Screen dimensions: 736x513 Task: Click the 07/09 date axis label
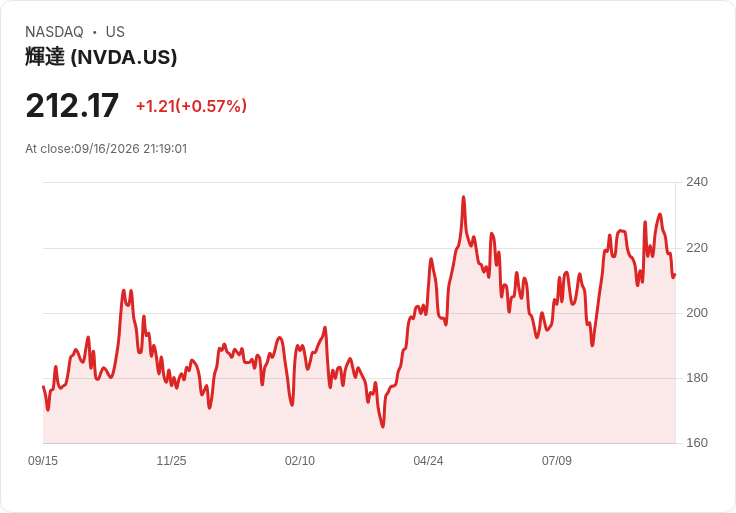(x=557, y=461)
